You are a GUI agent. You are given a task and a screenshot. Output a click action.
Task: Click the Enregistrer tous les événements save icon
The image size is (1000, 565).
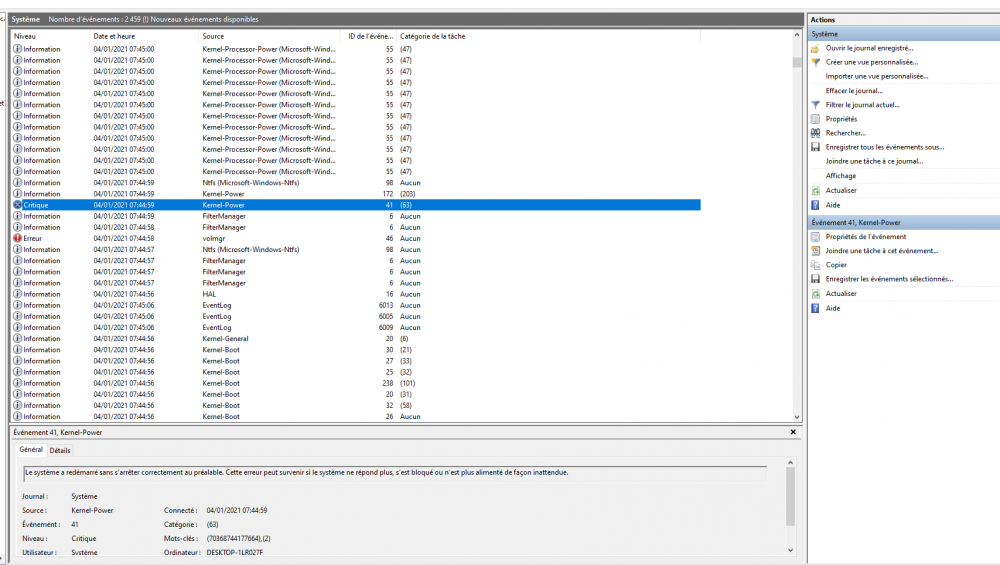[815, 147]
